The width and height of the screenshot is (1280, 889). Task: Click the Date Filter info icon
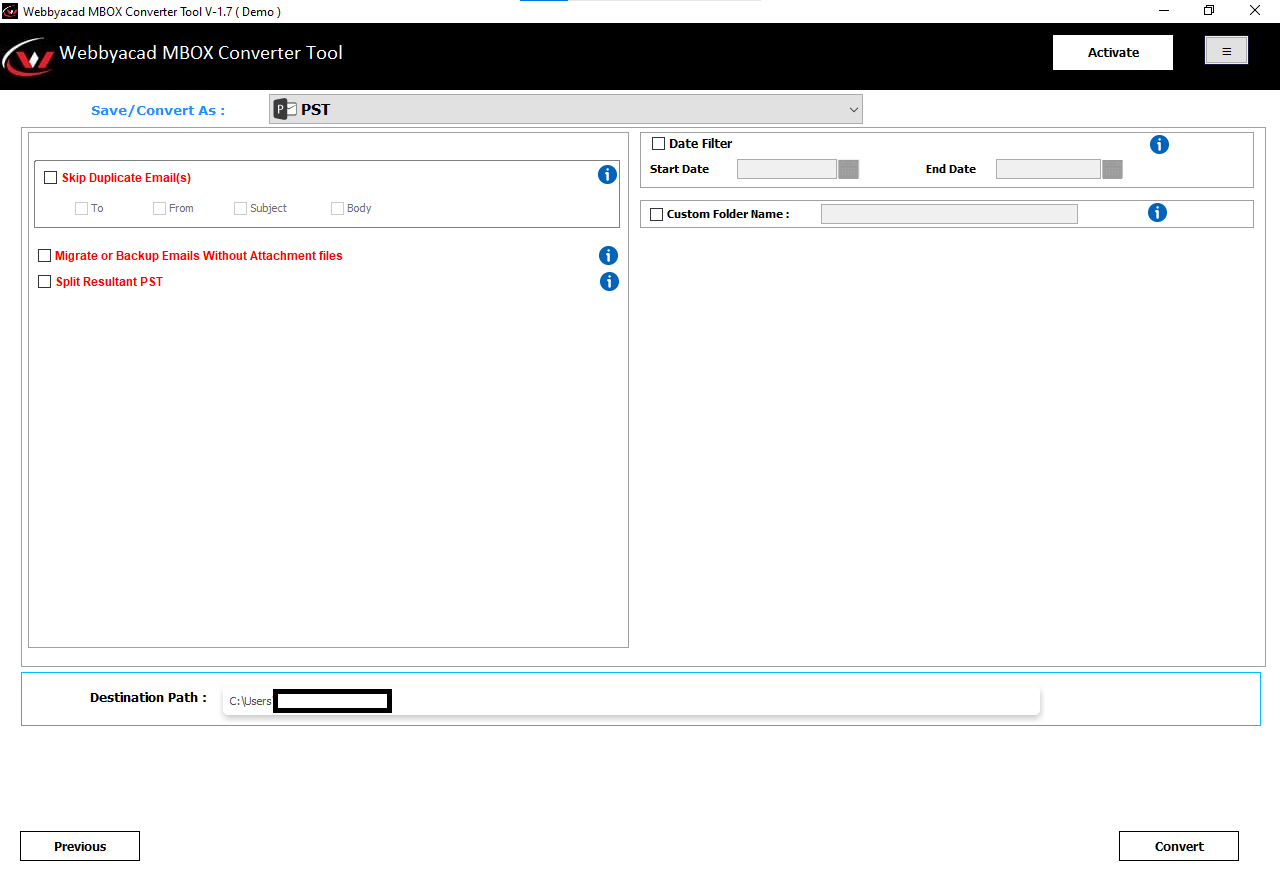(x=1159, y=145)
